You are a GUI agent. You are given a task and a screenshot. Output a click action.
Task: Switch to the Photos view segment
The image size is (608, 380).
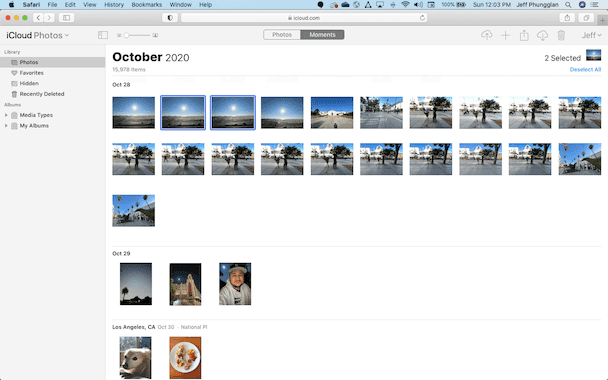pyautogui.click(x=282, y=35)
